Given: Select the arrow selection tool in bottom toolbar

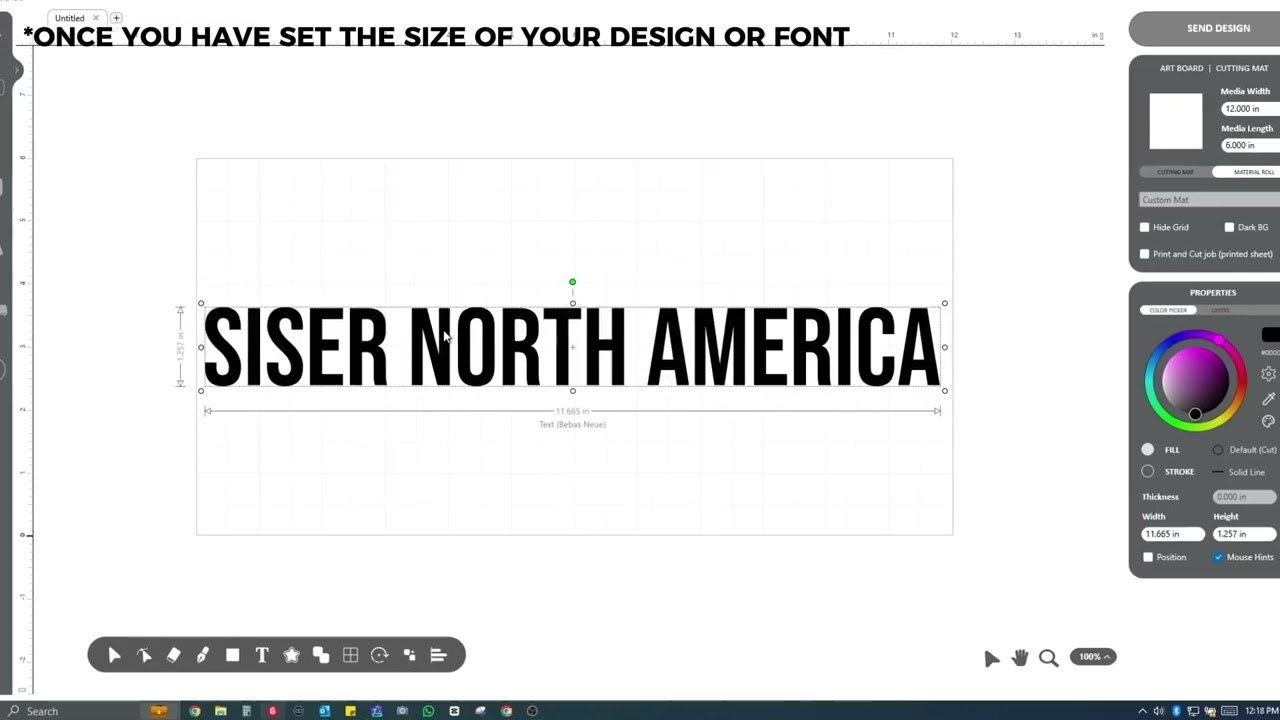Looking at the screenshot, I should 114,655.
